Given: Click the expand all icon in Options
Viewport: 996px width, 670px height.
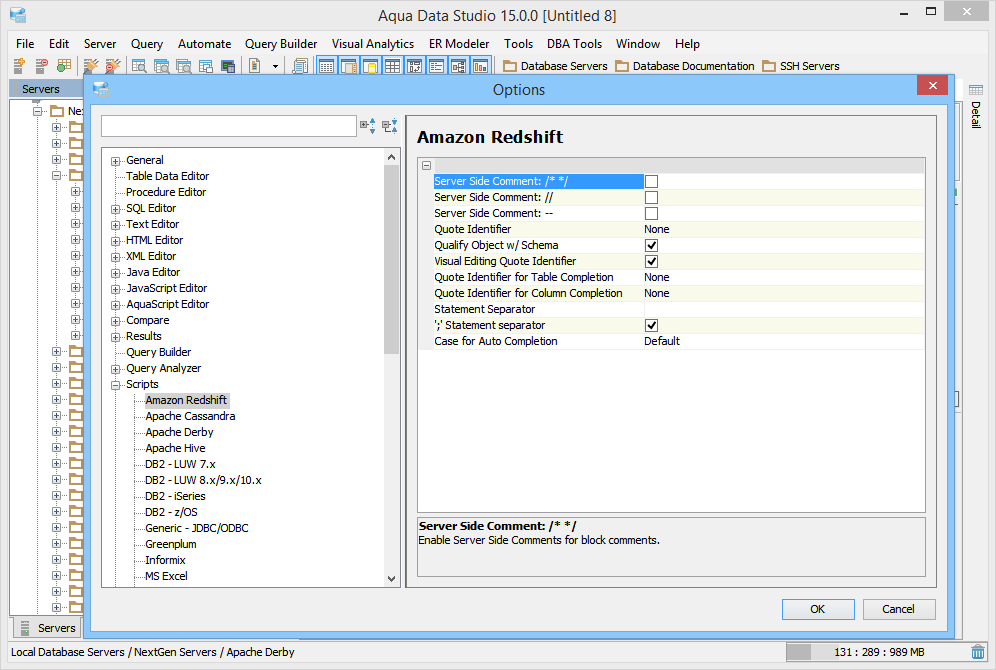Looking at the screenshot, I should click(368, 125).
